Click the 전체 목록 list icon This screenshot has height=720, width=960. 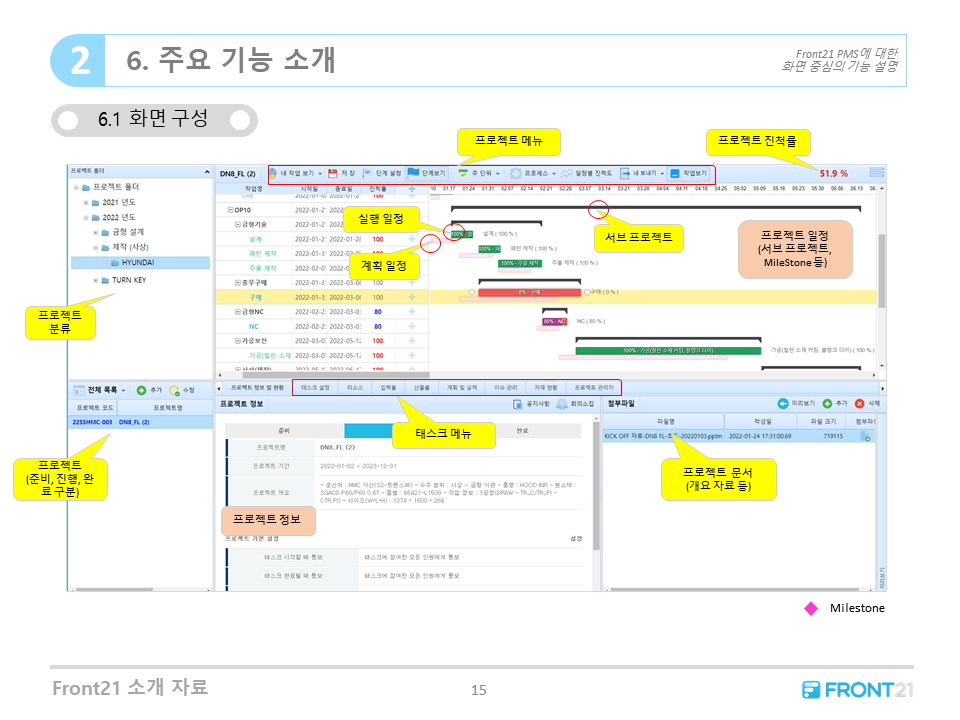pos(79,390)
